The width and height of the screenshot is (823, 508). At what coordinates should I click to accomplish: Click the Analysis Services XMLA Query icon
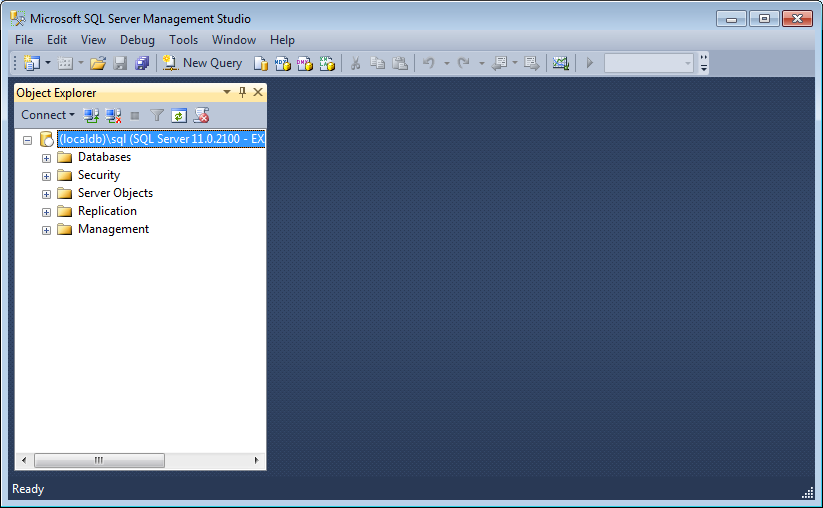coord(327,64)
